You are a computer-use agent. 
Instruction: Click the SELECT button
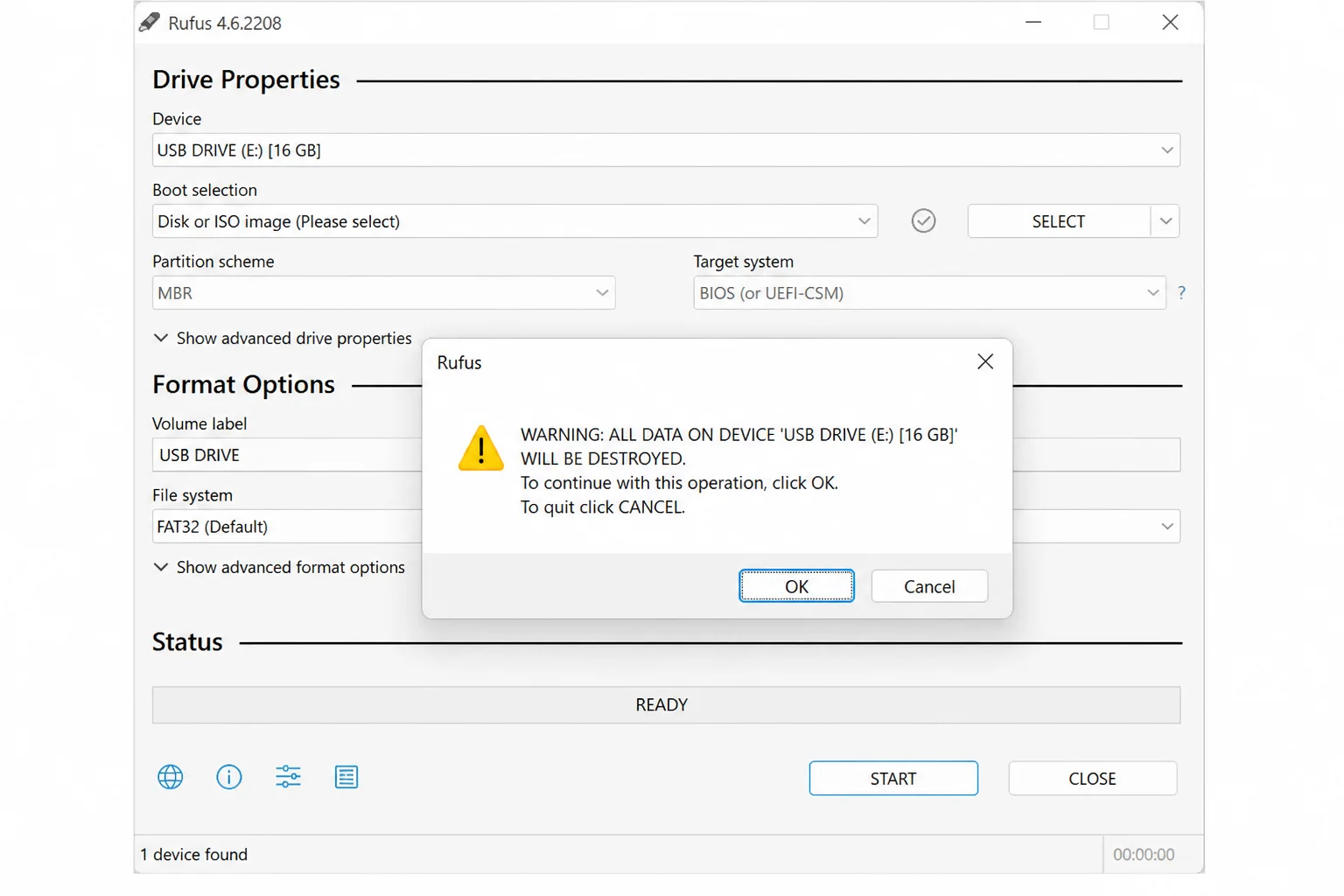click(x=1059, y=221)
